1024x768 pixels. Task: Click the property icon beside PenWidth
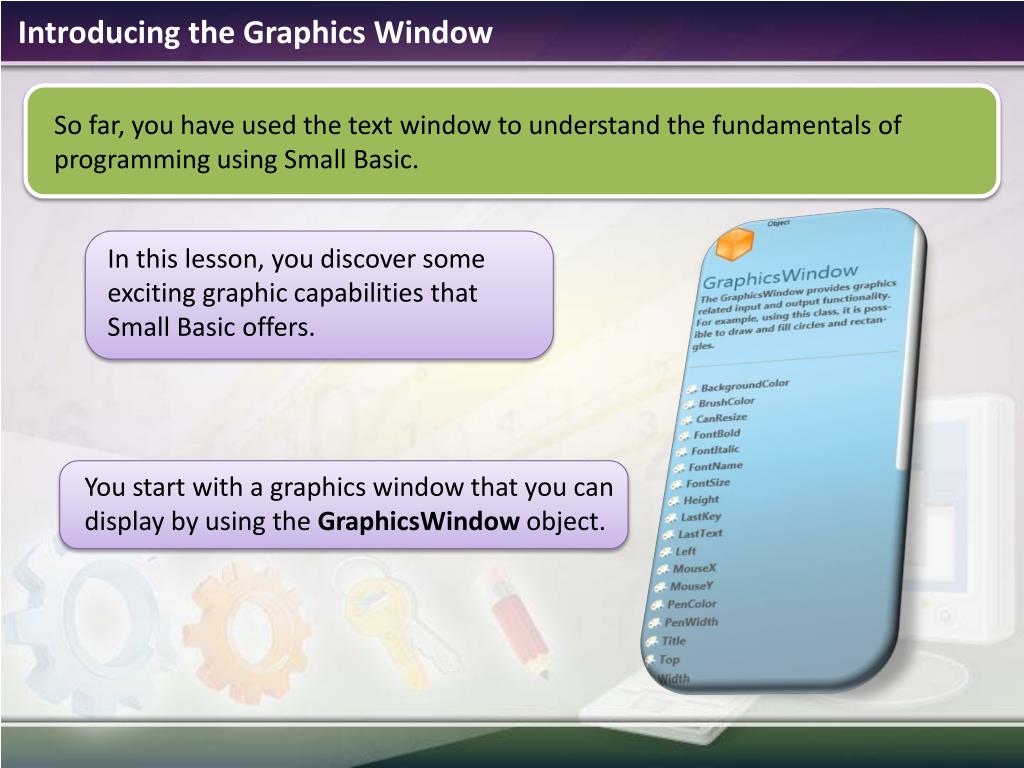tap(654, 623)
